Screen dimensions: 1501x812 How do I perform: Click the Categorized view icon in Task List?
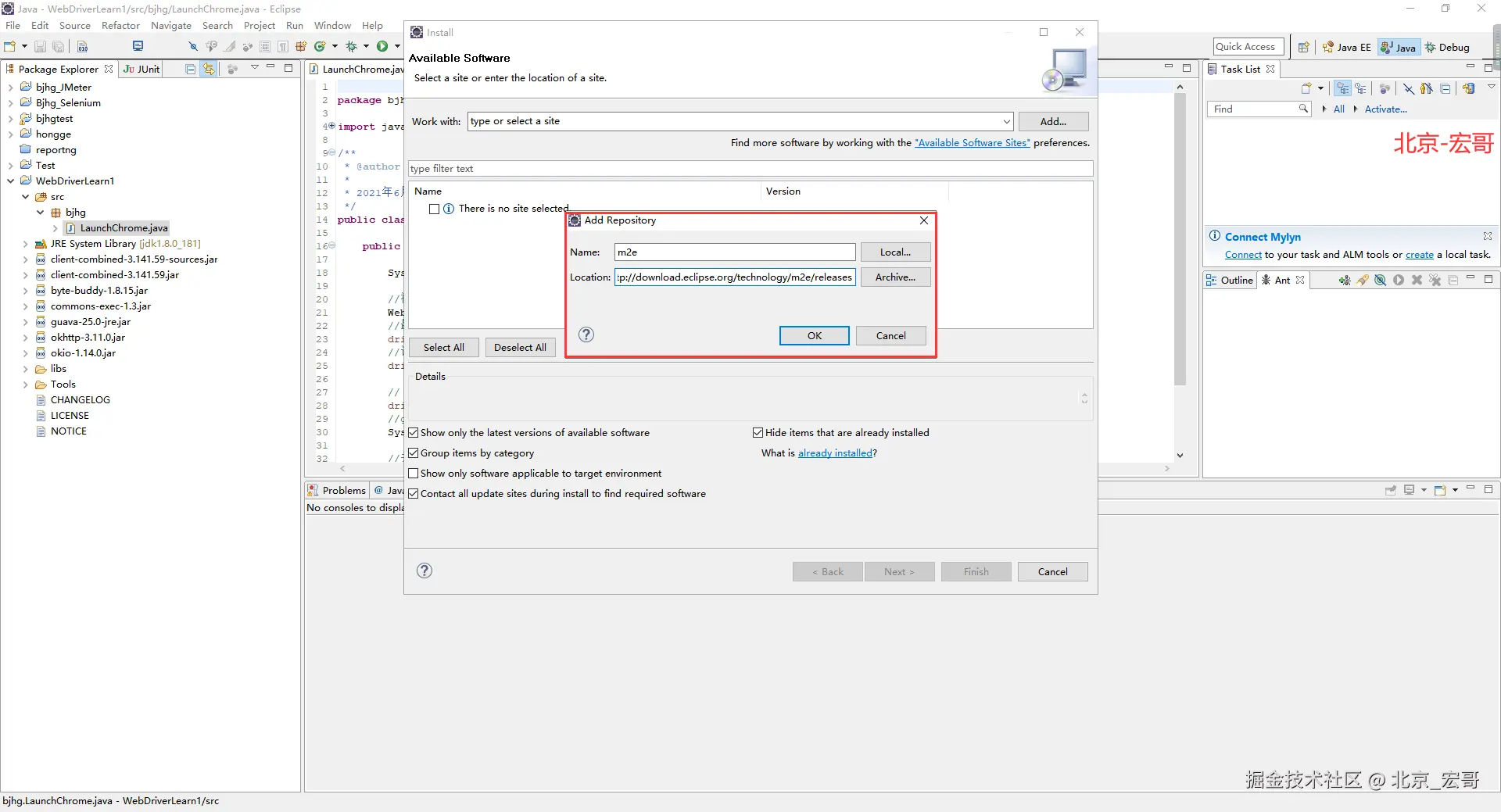[x=1343, y=88]
